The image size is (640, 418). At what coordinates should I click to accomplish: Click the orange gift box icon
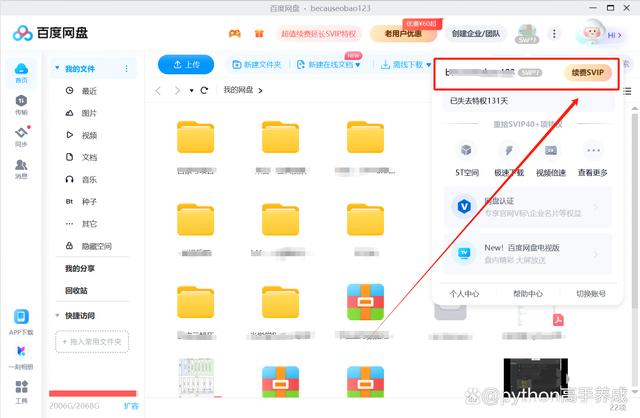pyautogui.click(x=259, y=33)
